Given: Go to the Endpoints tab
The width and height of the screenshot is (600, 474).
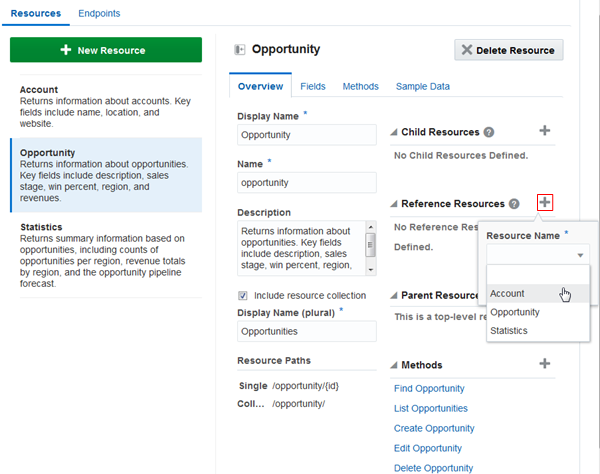Looking at the screenshot, I should (99, 14).
